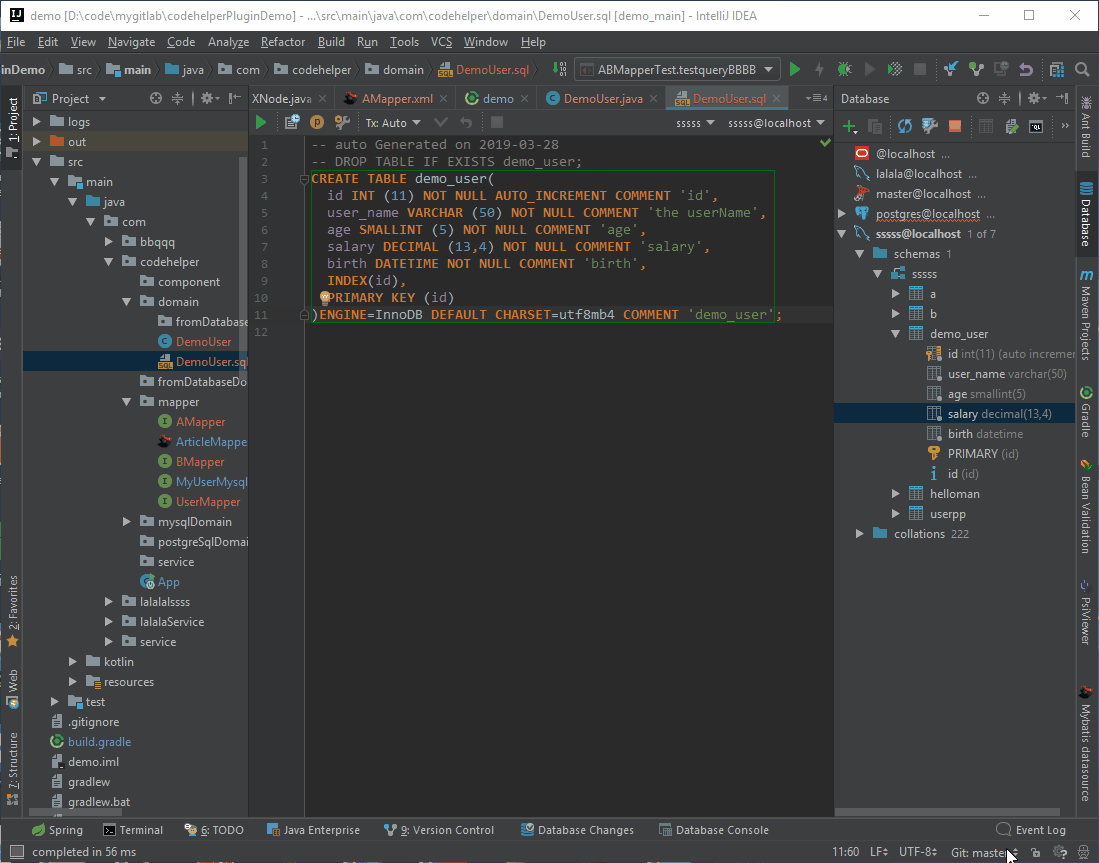Click the Git: master branch widget
The height and width of the screenshot is (863, 1099).
pyautogui.click(x=980, y=853)
